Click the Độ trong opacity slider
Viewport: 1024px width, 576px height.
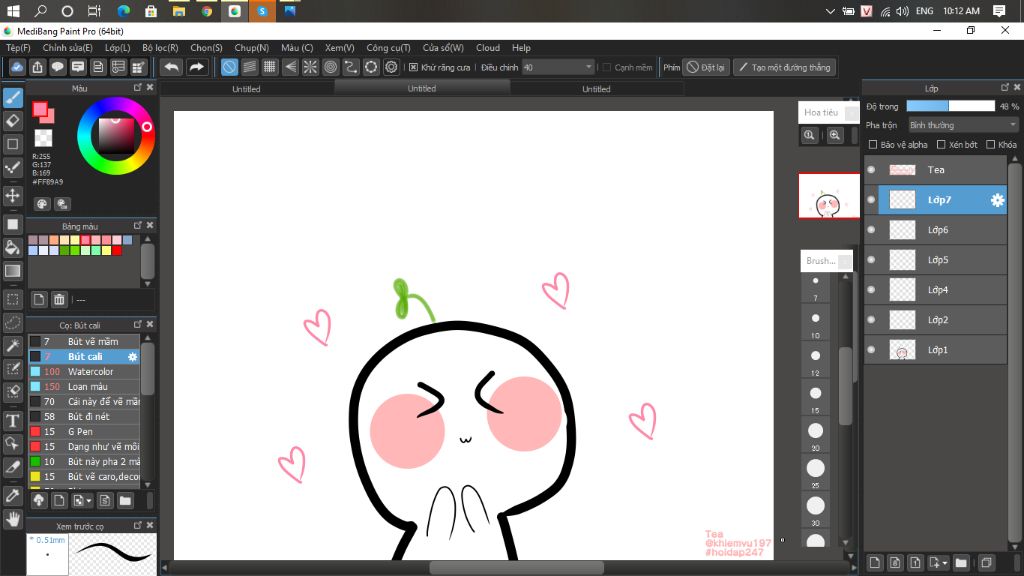point(950,106)
